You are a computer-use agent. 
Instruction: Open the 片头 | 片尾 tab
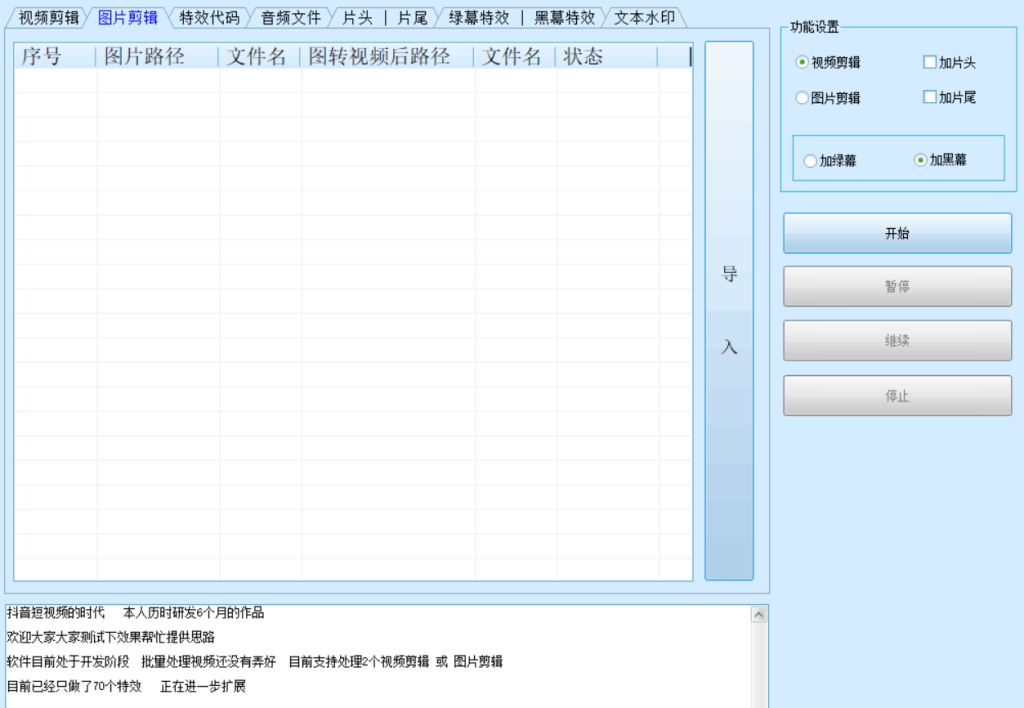(384, 17)
